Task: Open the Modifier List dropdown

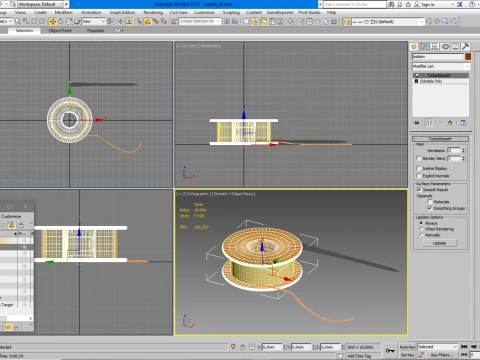Action: 441,66
